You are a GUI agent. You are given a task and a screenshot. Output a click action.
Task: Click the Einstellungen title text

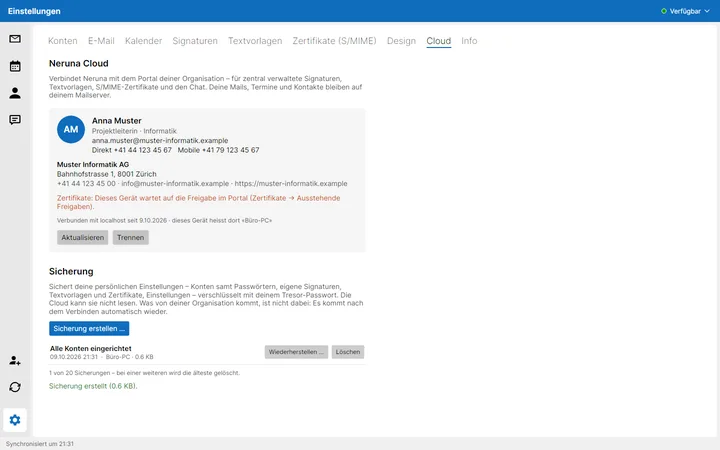tap(34, 11)
